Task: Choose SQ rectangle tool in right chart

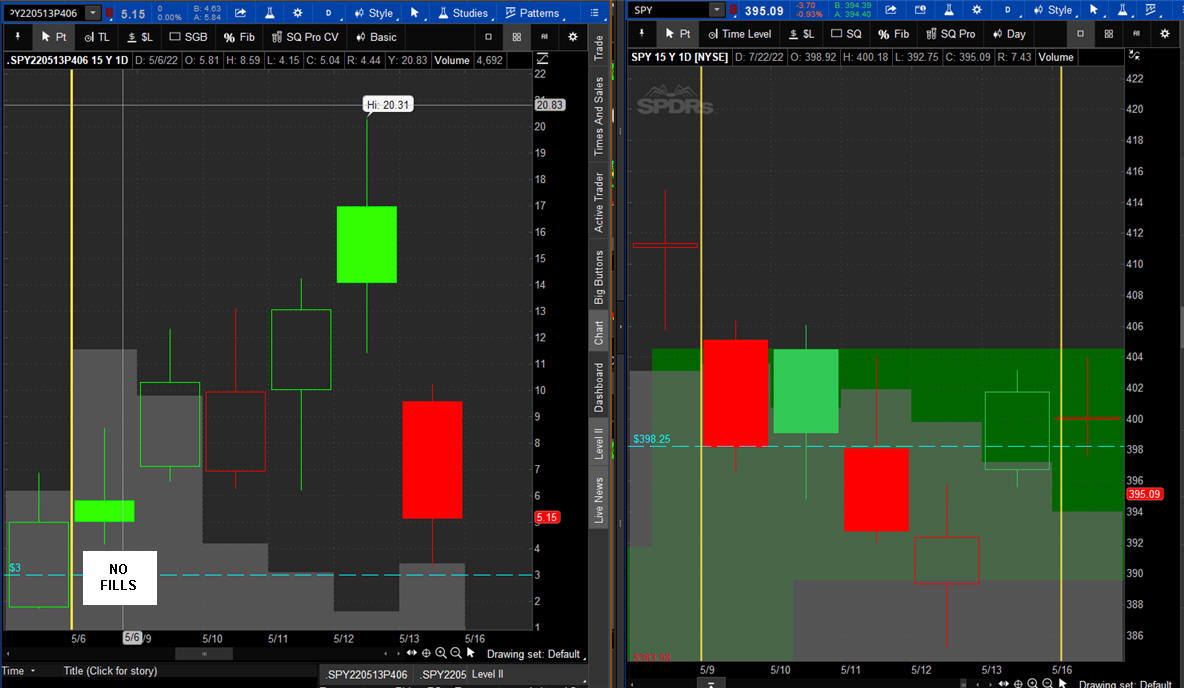Action: 846,33
